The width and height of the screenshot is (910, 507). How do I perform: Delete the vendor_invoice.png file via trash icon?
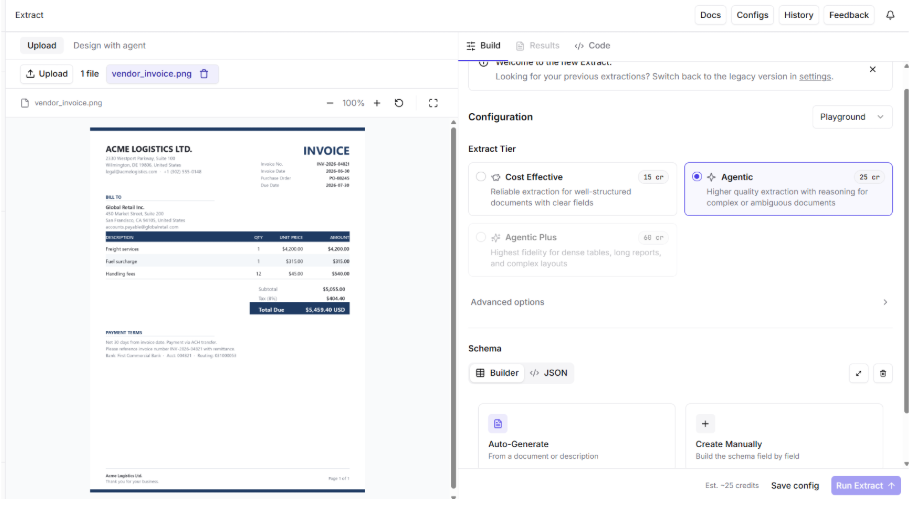(x=204, y=74)
